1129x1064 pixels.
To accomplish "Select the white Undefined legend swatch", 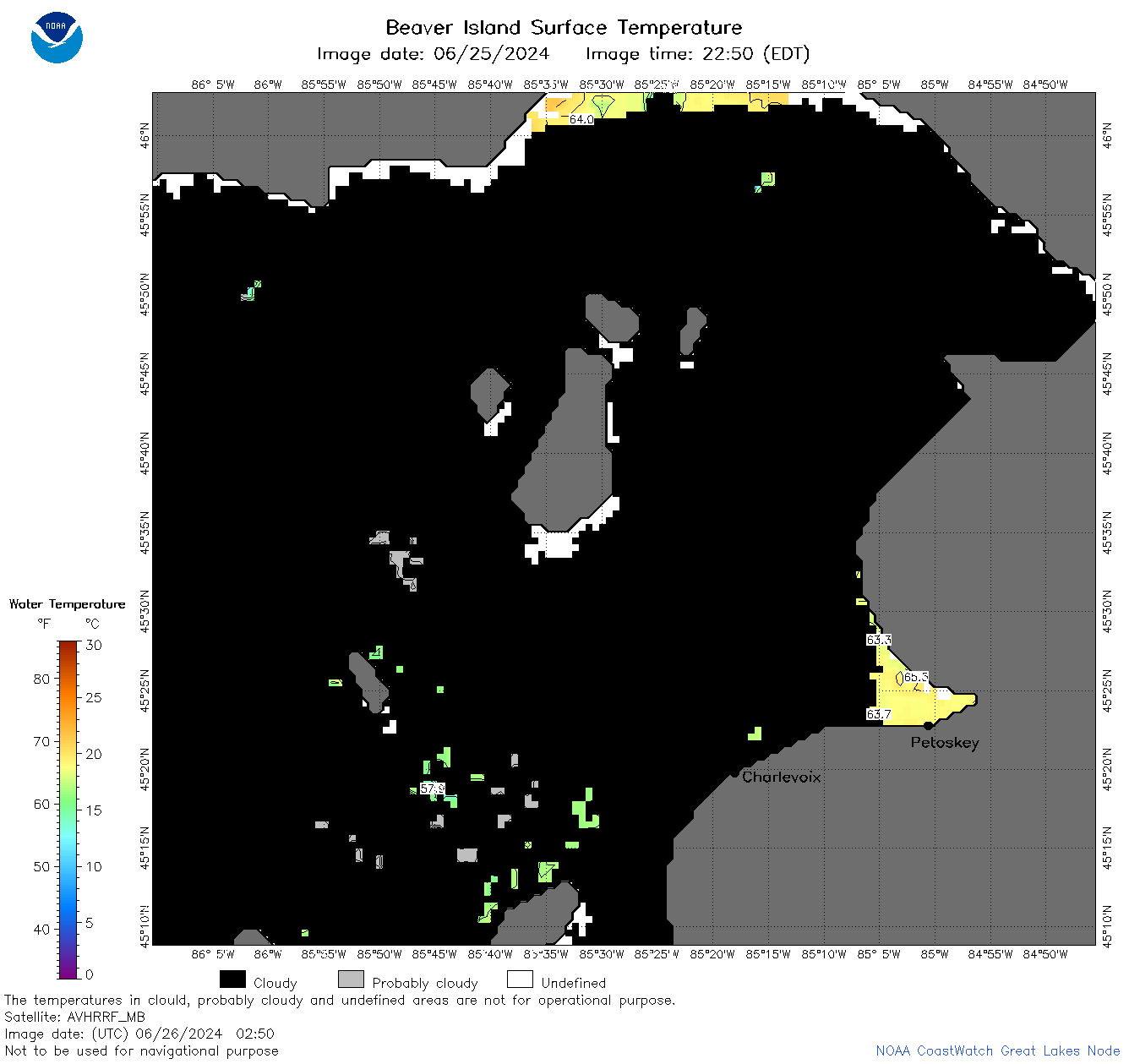I will tap(520, 979).
